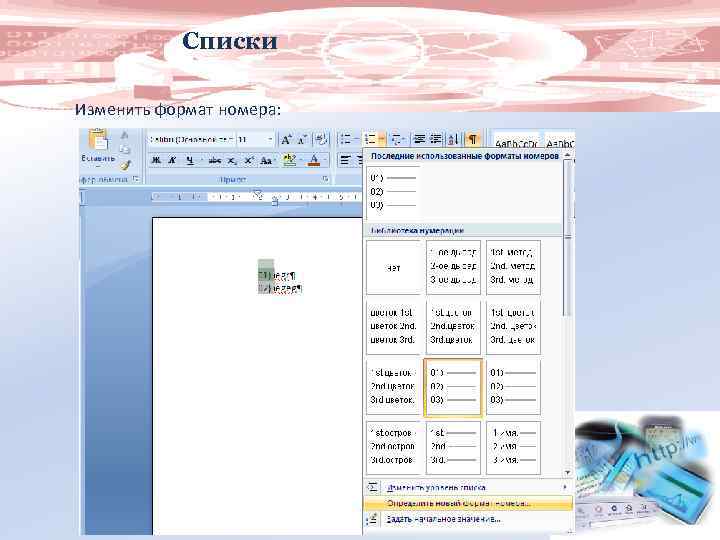Select the '1st.остров' numbering format
720x540 pixels.
393,447
